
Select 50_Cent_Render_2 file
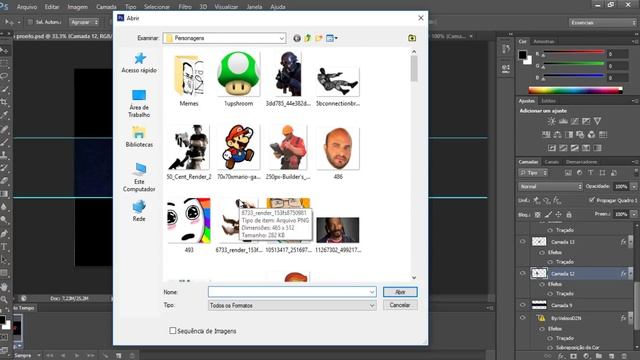tap(189, 152)
